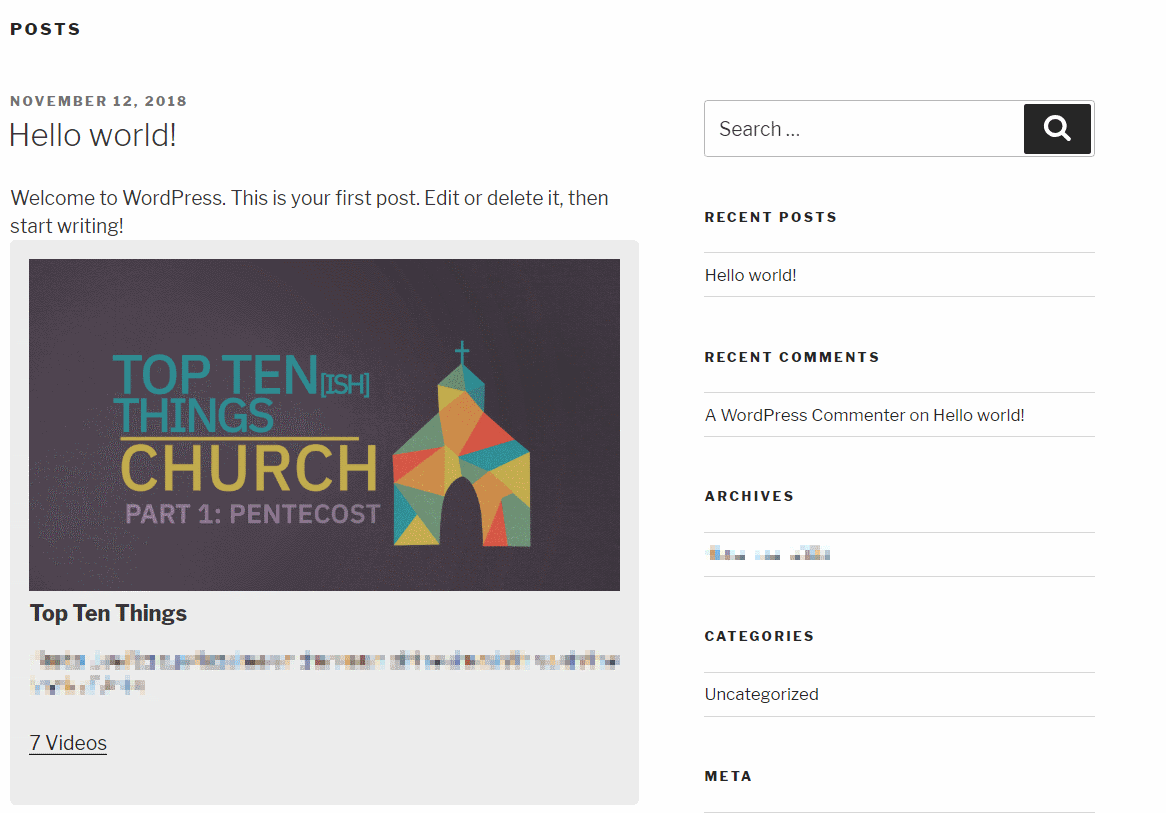The height and width of the screenshot is (813, 1166).
Task: Open "Hello world!" link in Recent Comments
Action: coord(978,415)
